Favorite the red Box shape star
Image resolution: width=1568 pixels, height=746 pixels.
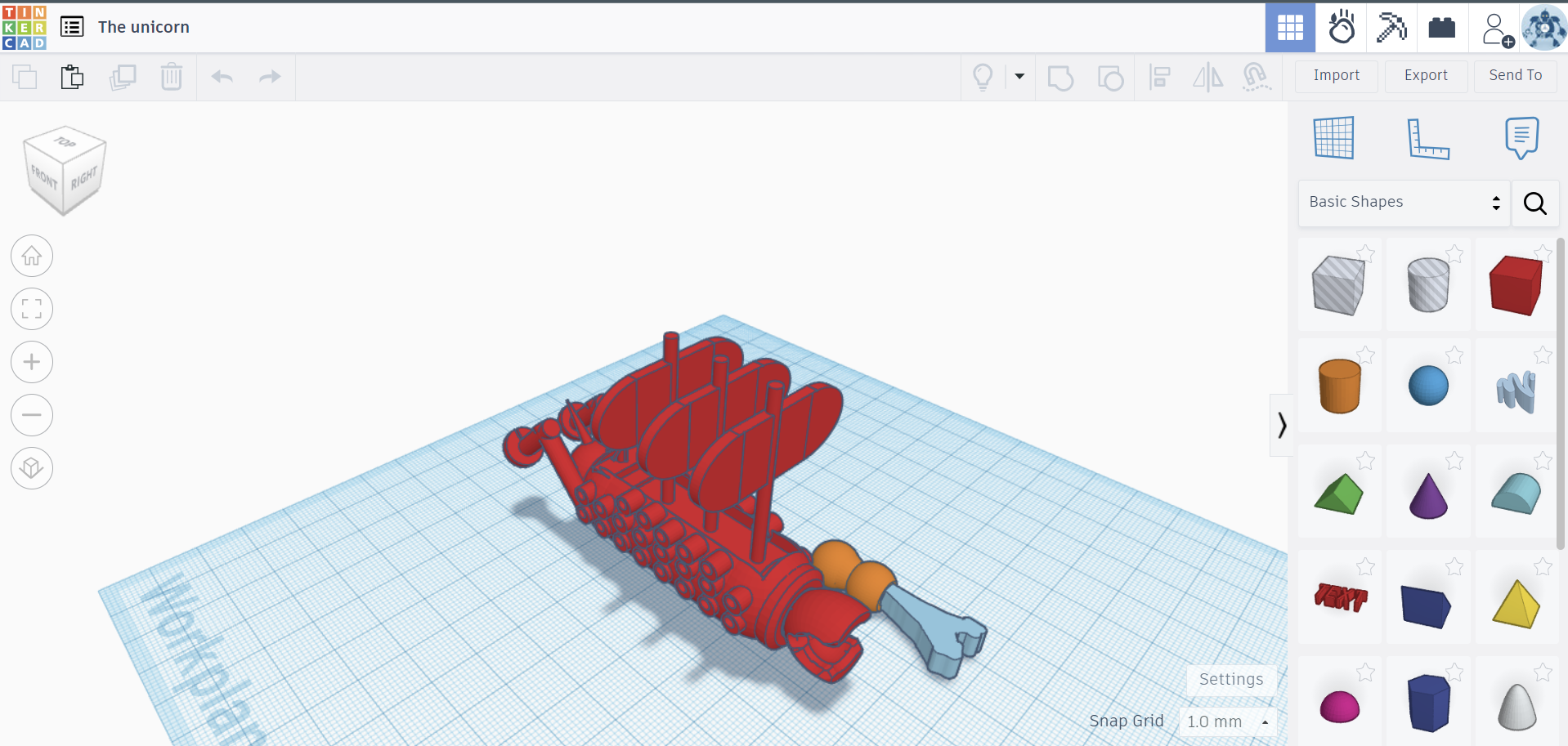click(1543, 253)
